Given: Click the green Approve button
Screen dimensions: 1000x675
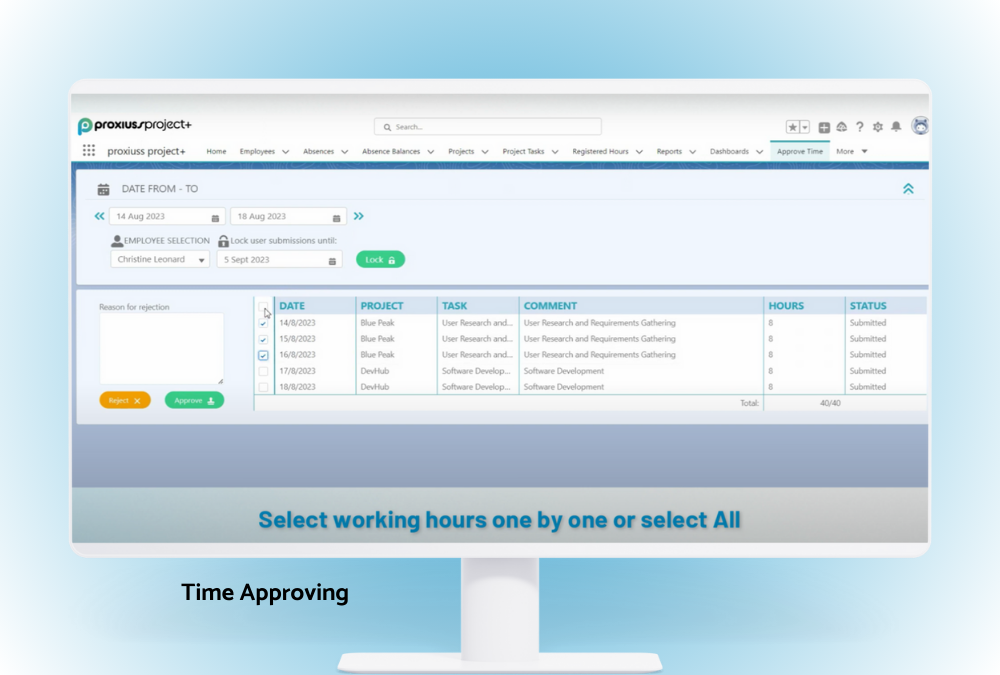Looking at the screenshot, I should (x=194, y=400).
